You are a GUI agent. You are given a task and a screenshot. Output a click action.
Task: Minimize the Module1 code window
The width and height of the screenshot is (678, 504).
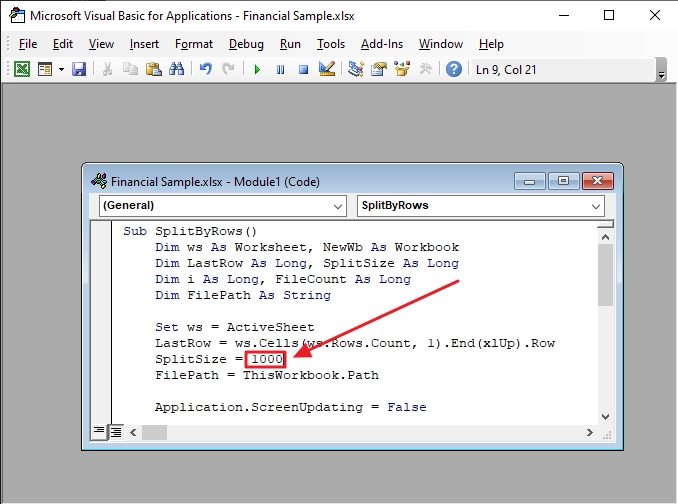pos(530,181)
